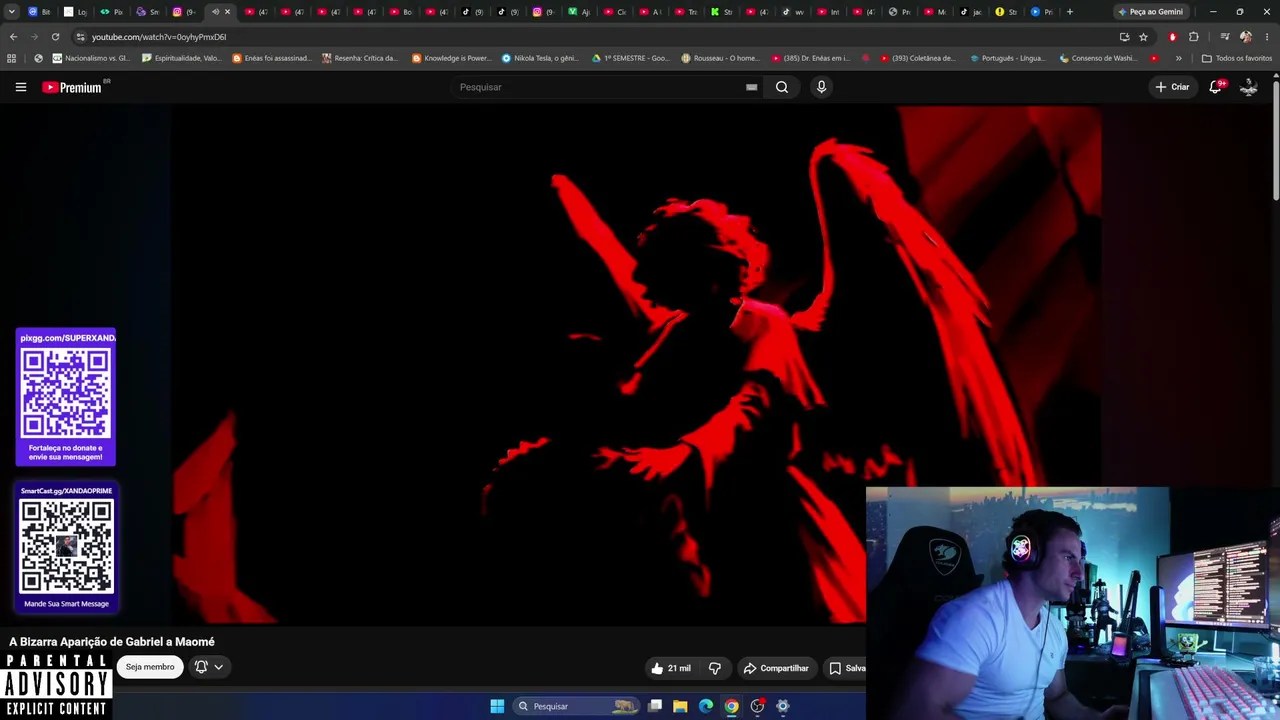Open the red shield extension icon
The image size is (1280, 720).
pos(1173,37)
